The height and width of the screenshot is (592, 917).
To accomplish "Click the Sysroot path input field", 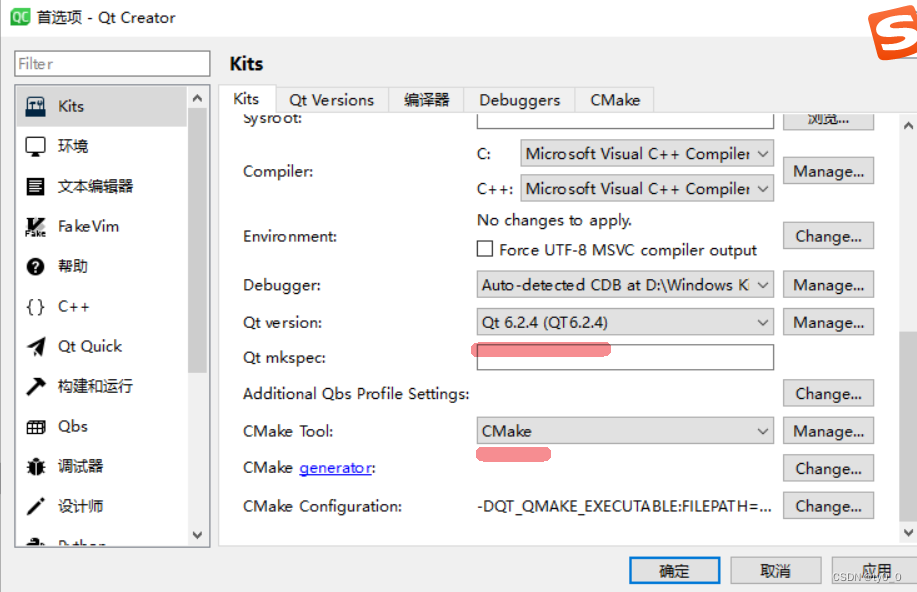I will [x=625, y=121].
